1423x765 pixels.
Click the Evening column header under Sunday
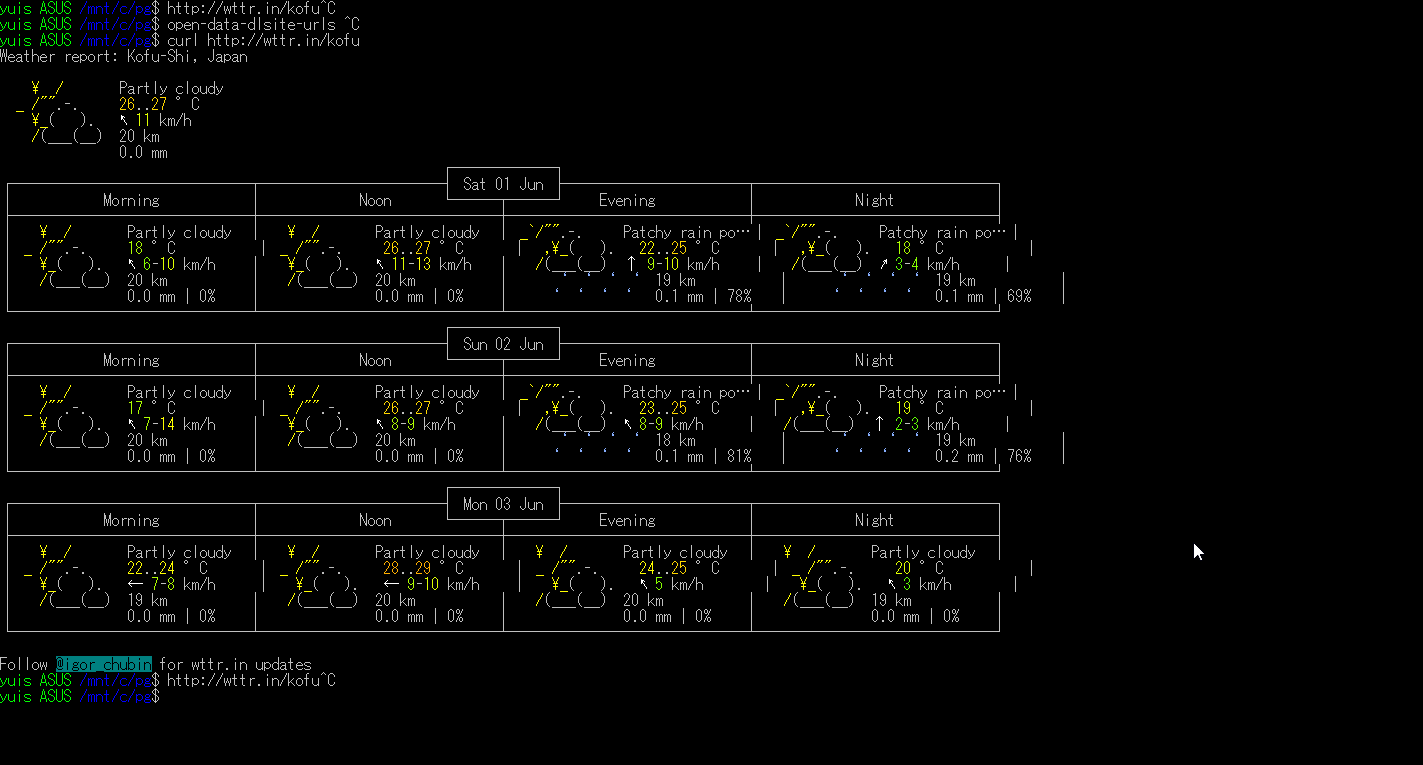coord(627,361)
